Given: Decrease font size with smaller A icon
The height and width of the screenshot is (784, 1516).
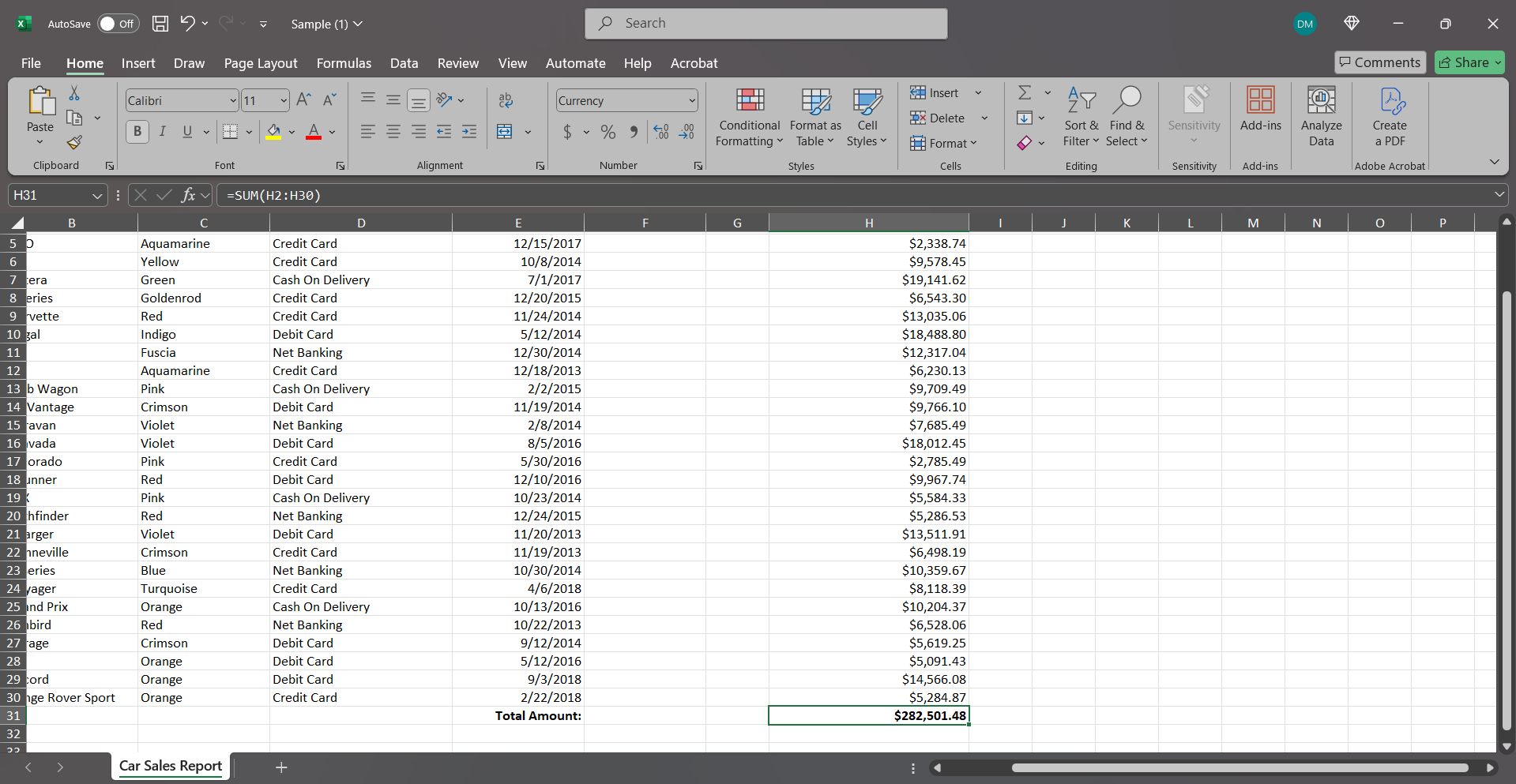Looking at the screenshot, I should coord(330,99).
